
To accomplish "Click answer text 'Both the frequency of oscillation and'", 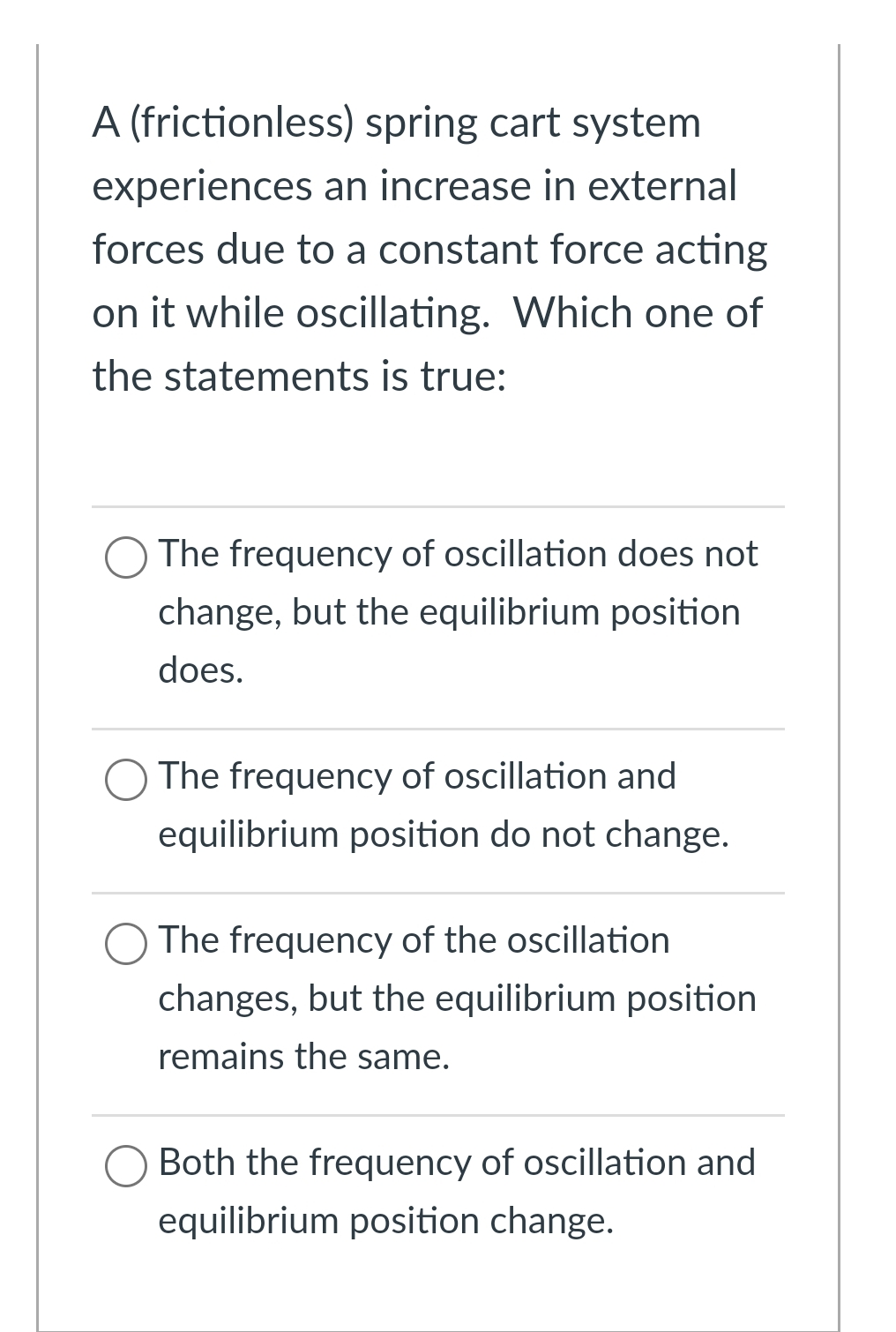I will [458, 1163].
